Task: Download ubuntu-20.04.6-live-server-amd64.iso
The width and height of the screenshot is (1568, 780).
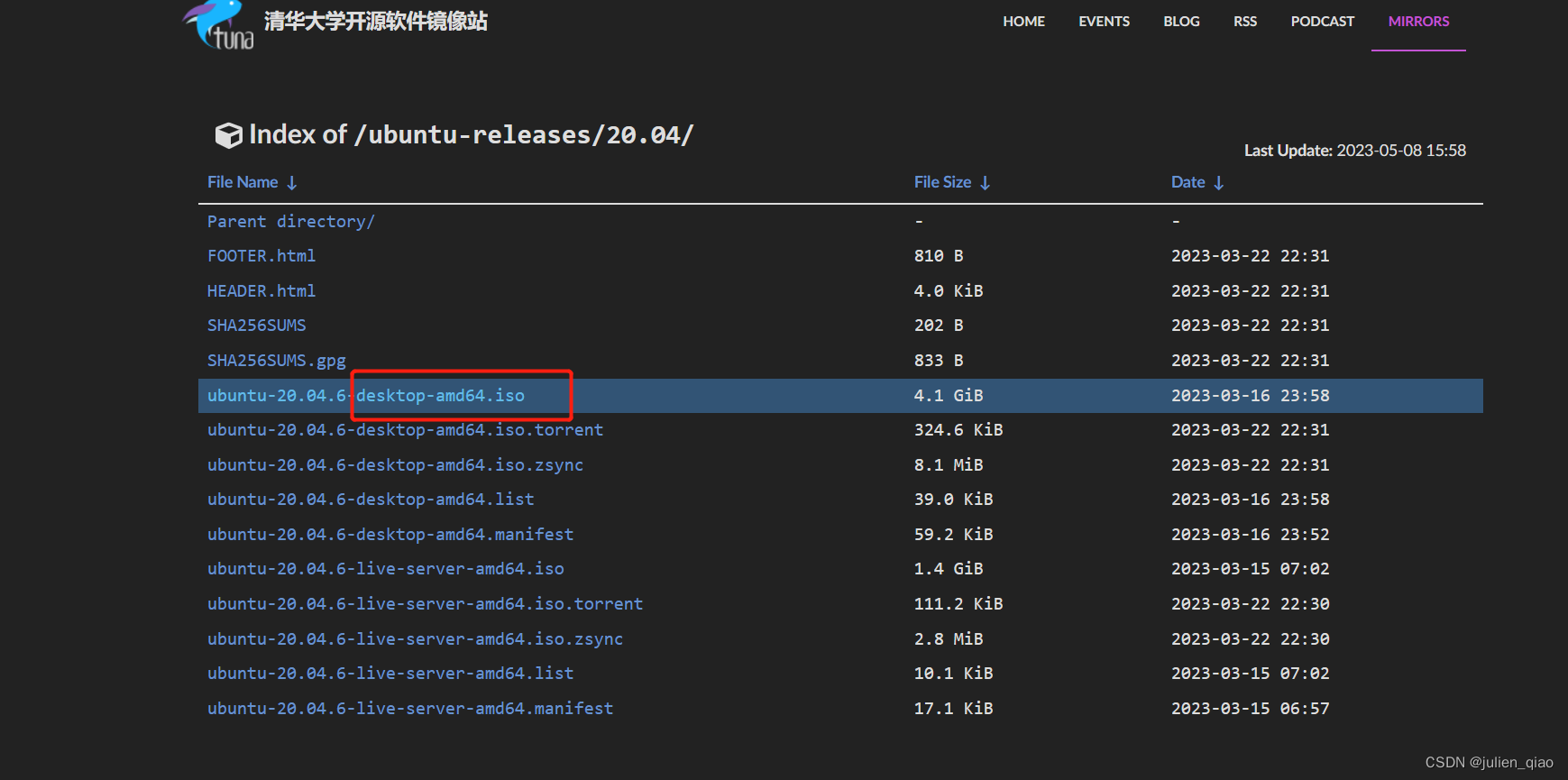Action: 386,569
